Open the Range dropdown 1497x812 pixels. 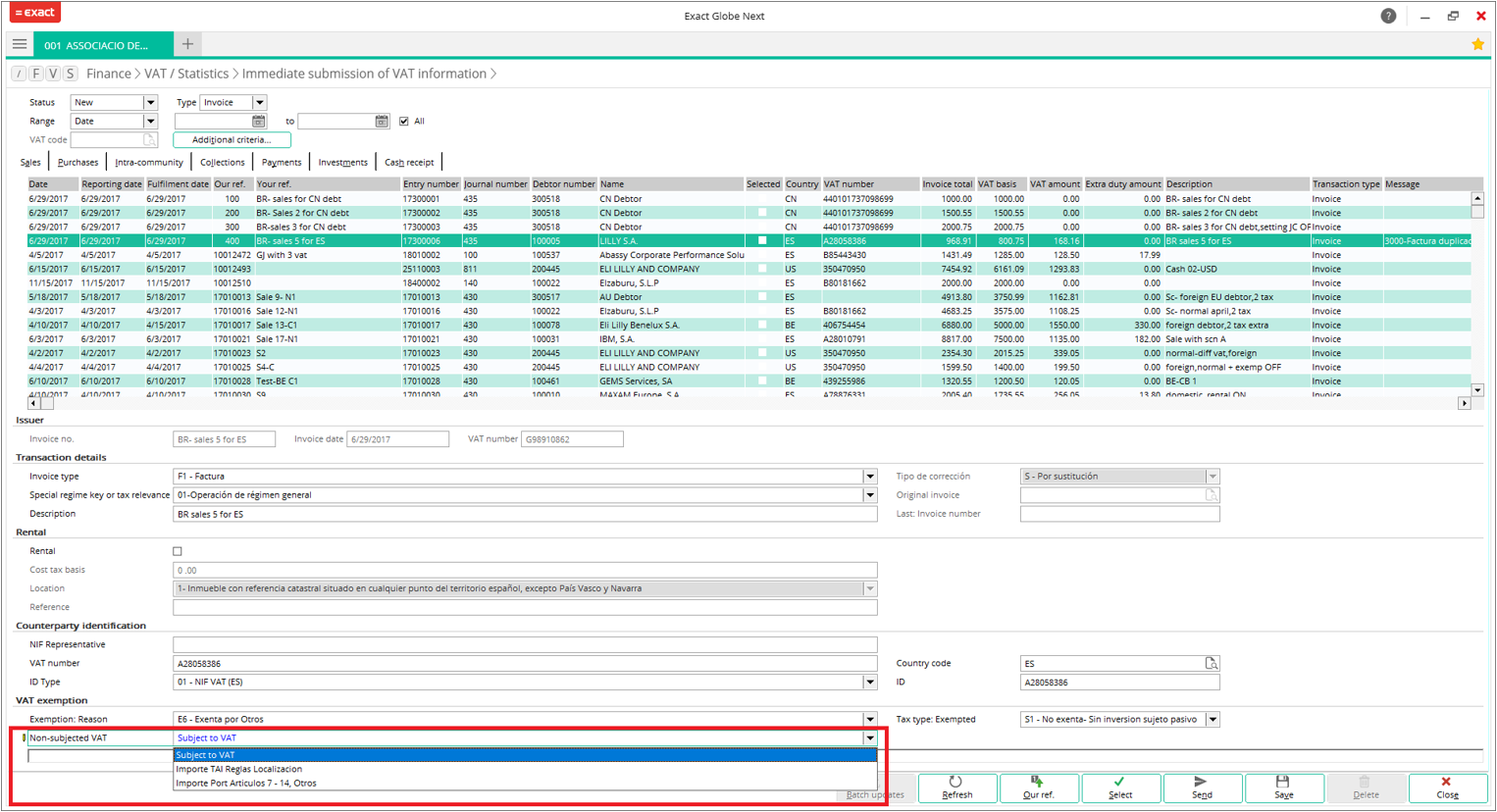click(150, 122)
